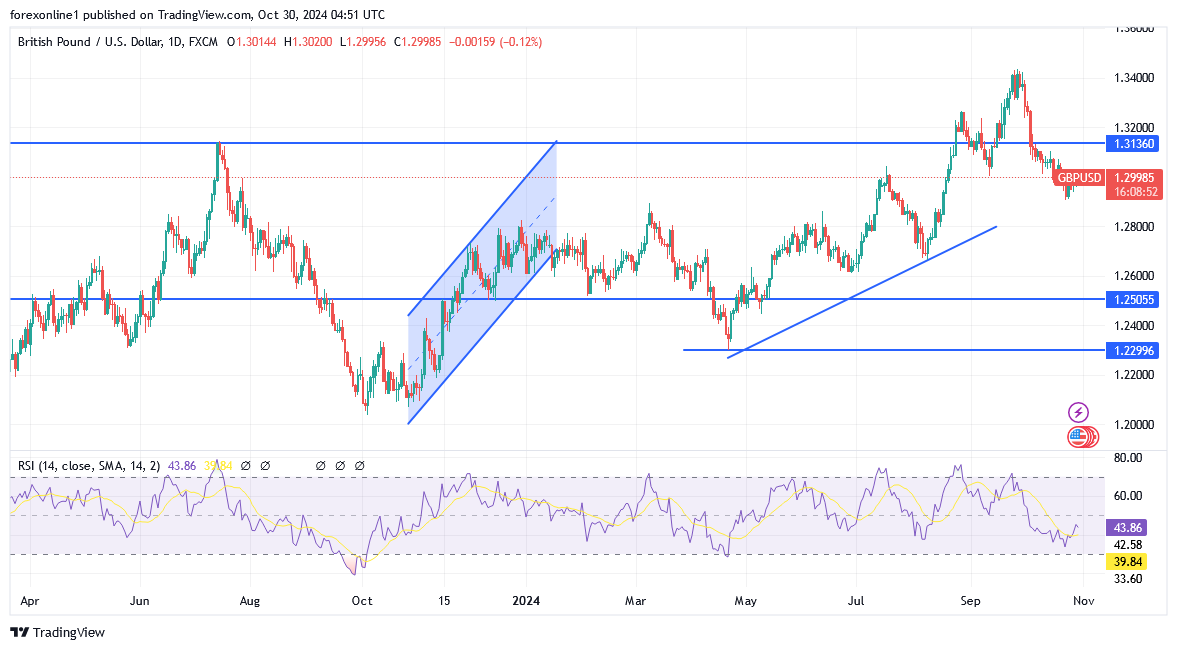Click the Nov label on time axis
Viewport: 1177px width, 650px height.
(x=1083, y=601)
